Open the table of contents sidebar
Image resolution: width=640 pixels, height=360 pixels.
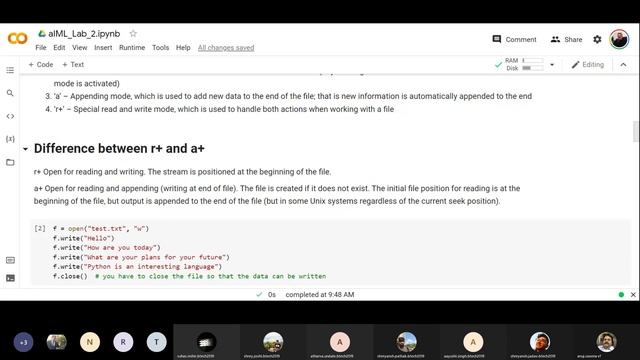point(10,70)
